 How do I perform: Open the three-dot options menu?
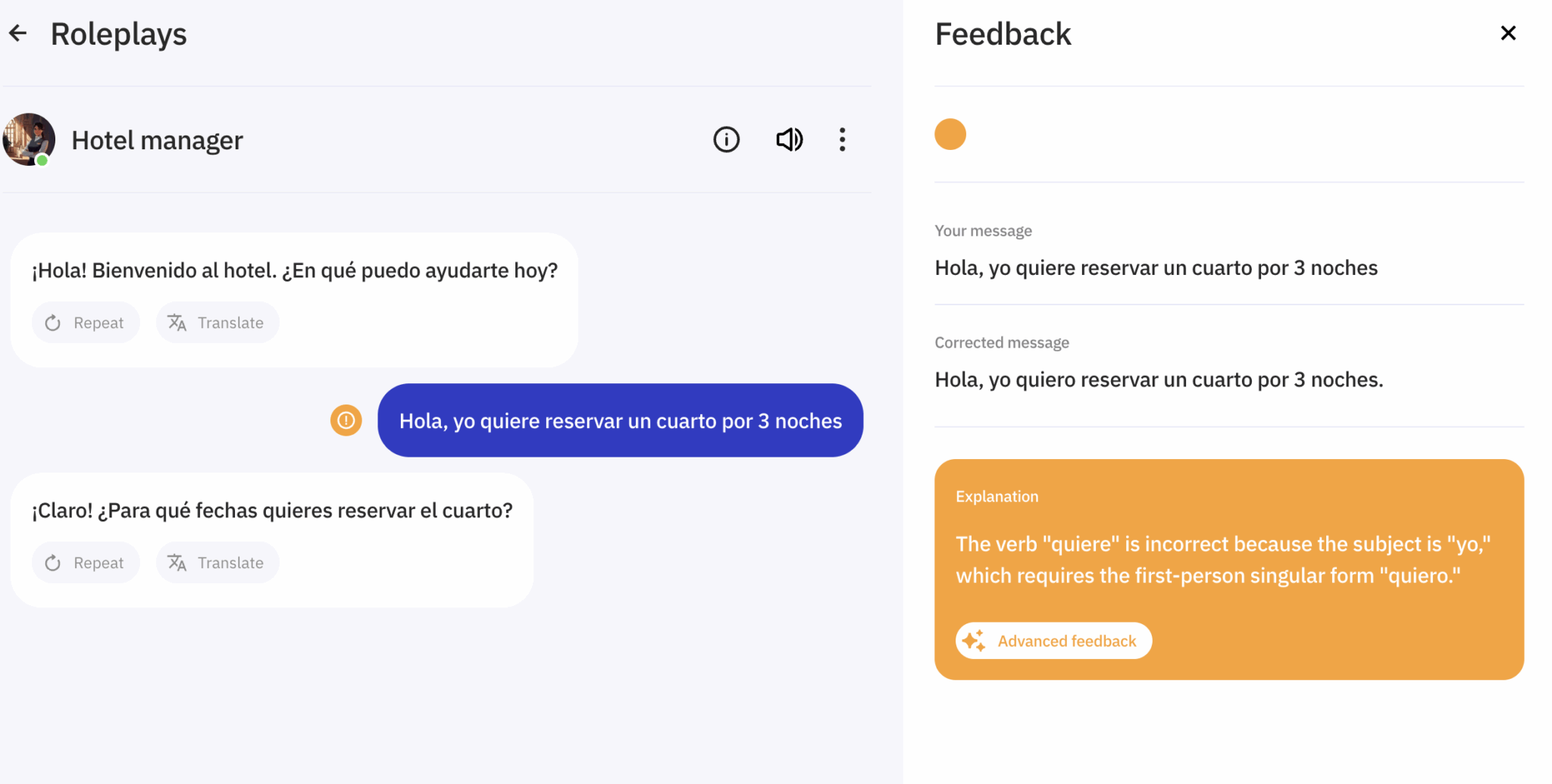tap(842, 139)
